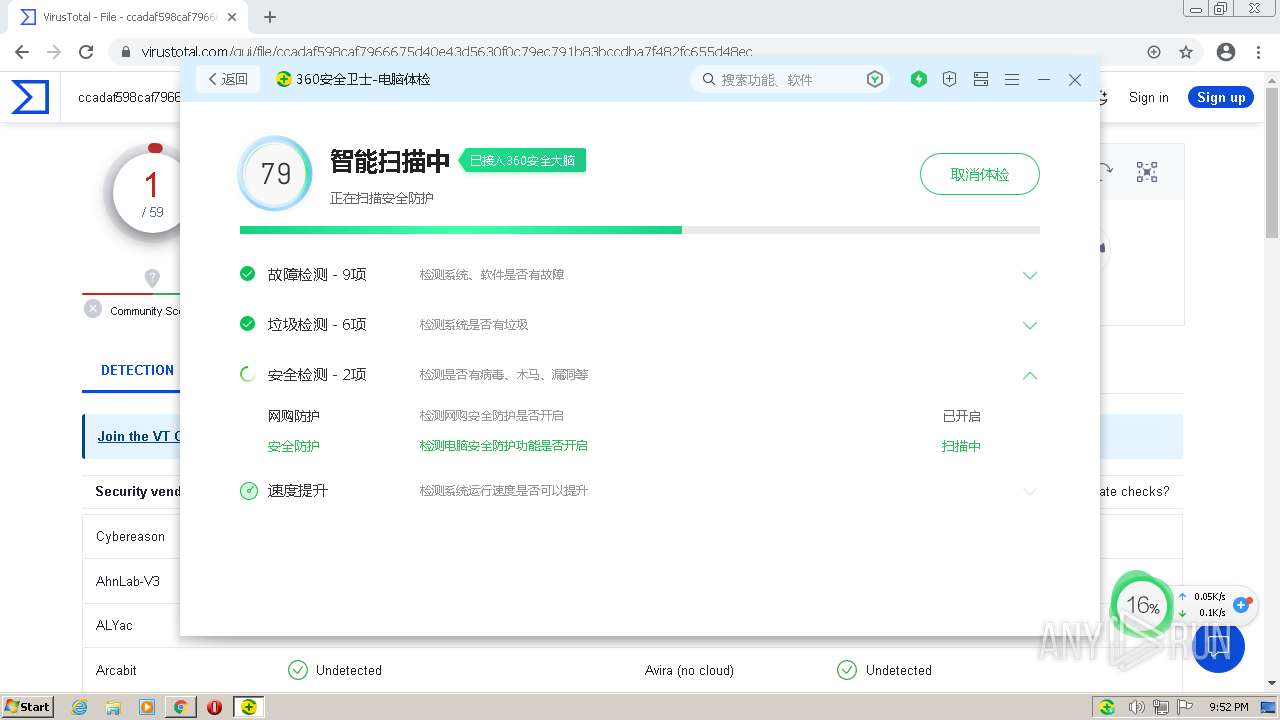Minimize the 360 security window
Image resolution: width=1280 pixels, height=720 pixels.
coord(1044,79)
